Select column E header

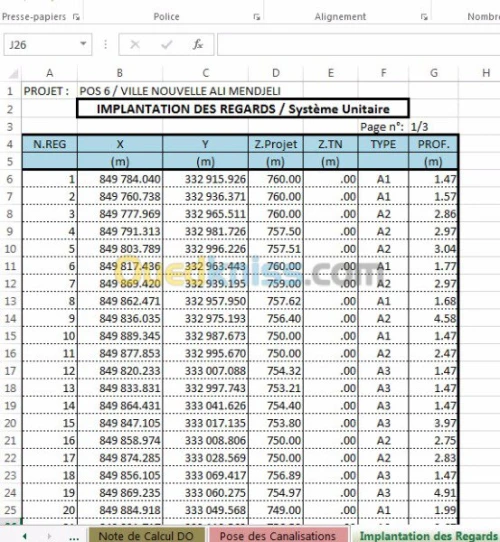331,73
